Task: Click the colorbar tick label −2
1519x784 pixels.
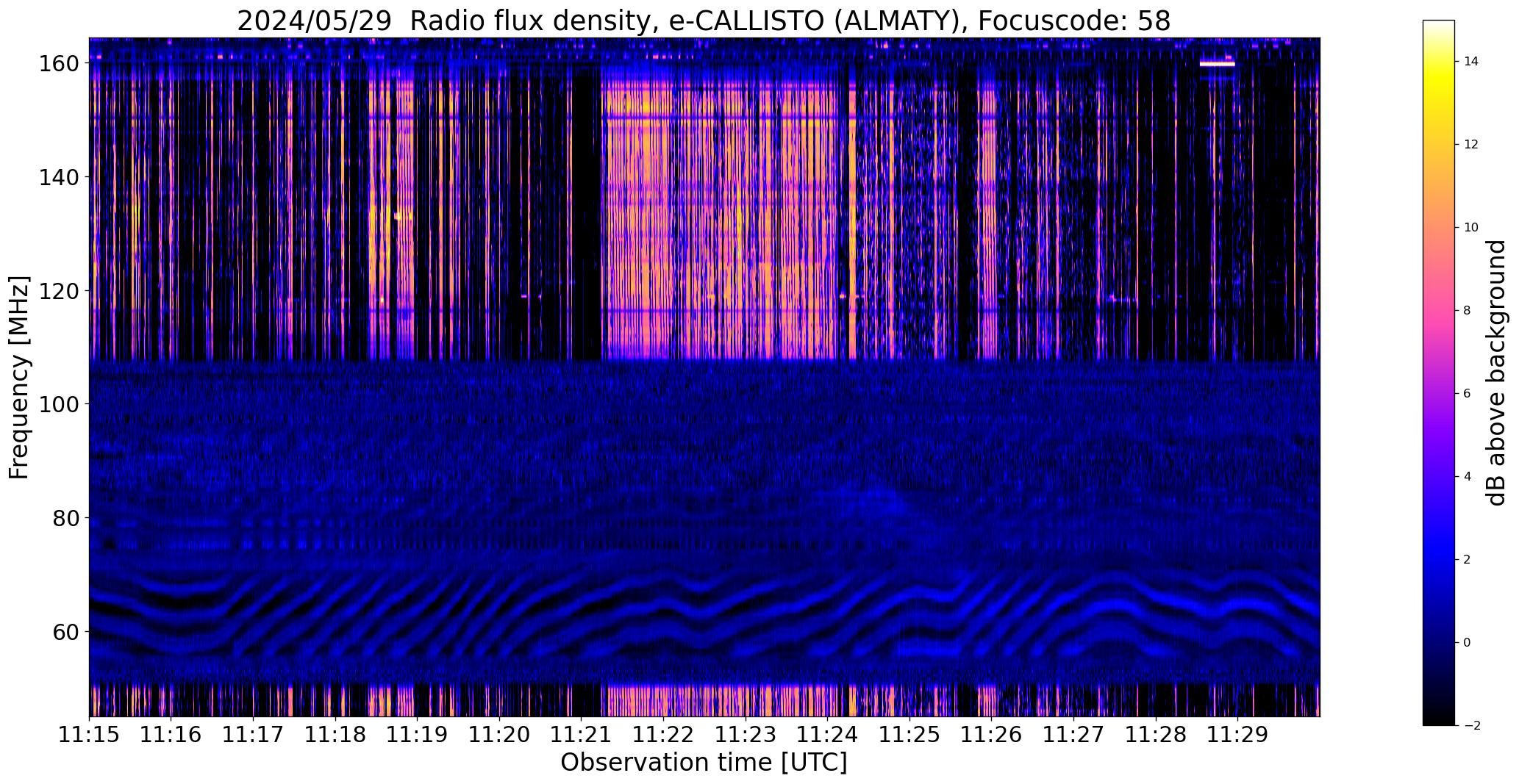Action: [1471, 726]
